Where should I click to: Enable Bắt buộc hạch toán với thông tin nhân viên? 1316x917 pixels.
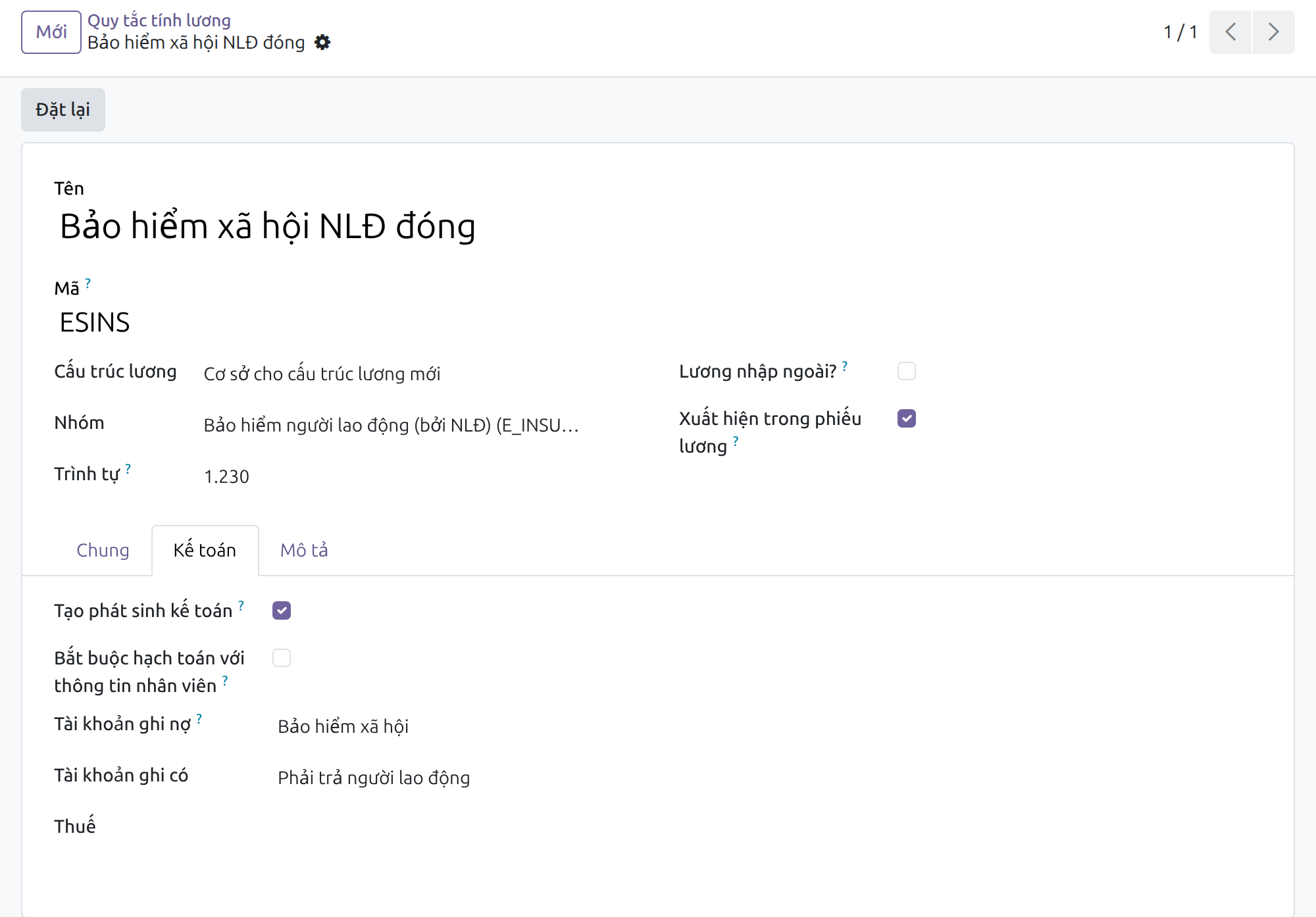tap(282, 658)
